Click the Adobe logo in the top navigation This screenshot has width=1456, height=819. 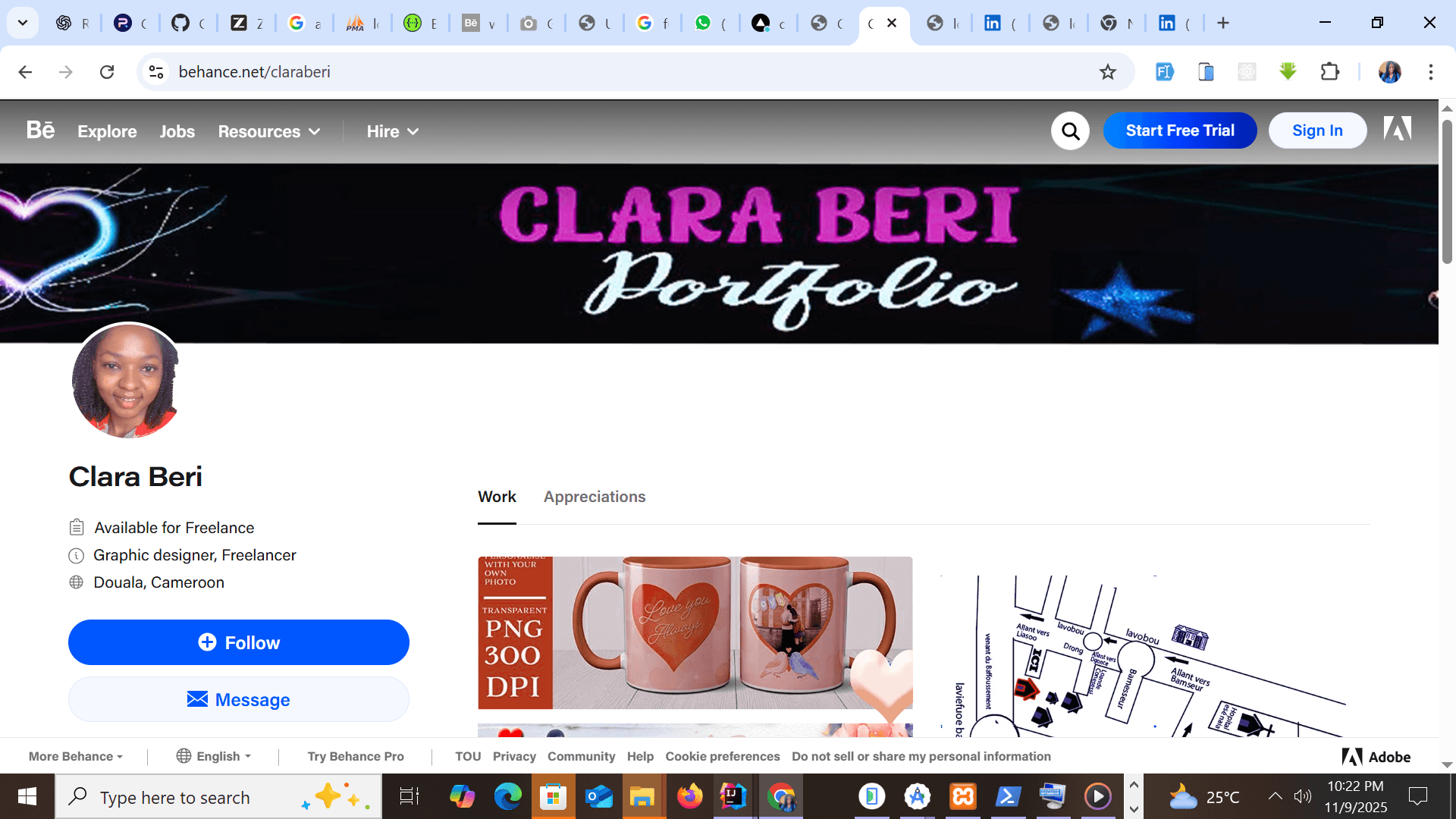coord(1398,129)
